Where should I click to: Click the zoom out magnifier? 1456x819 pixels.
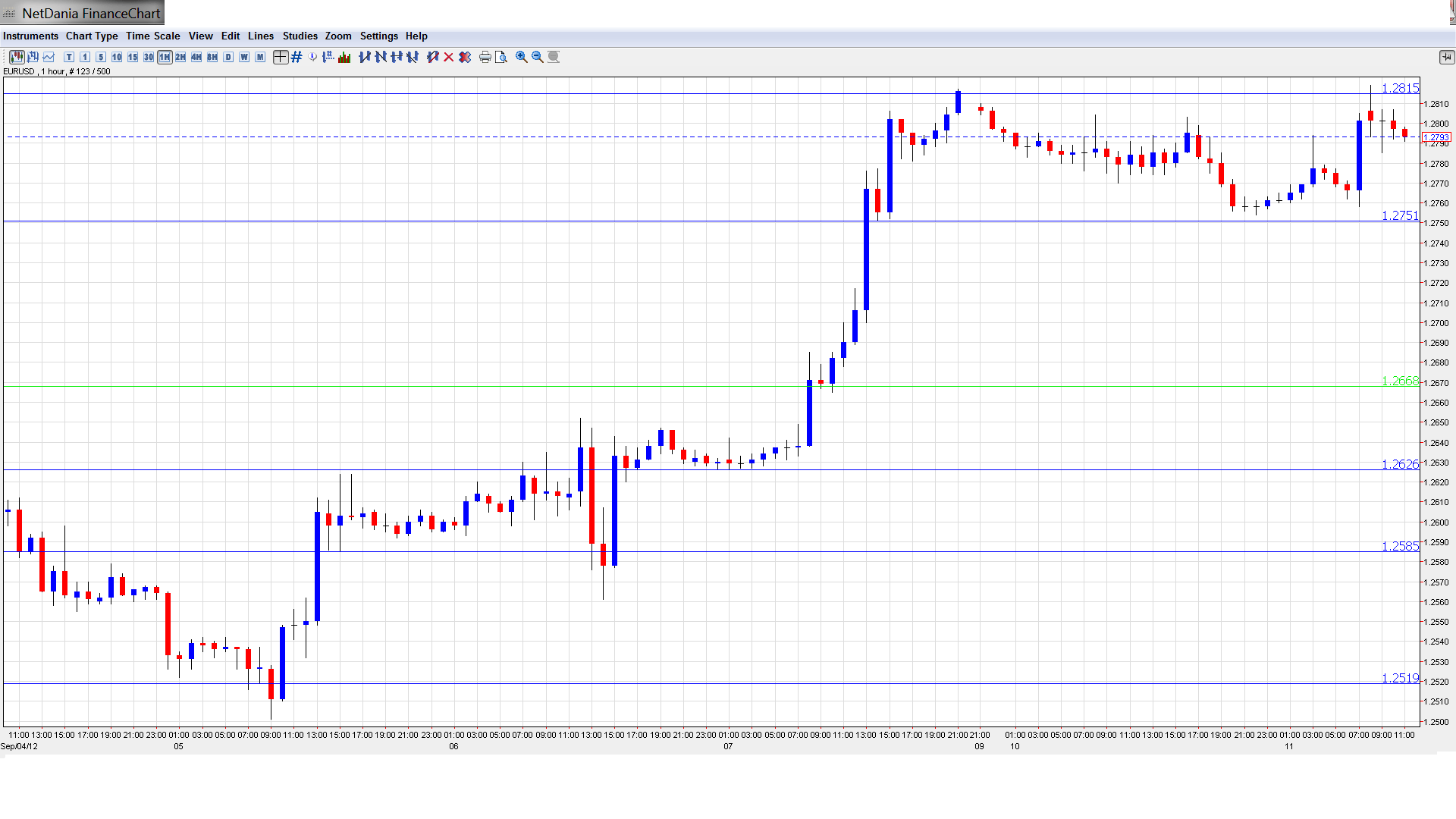click(x=538, y=57)
